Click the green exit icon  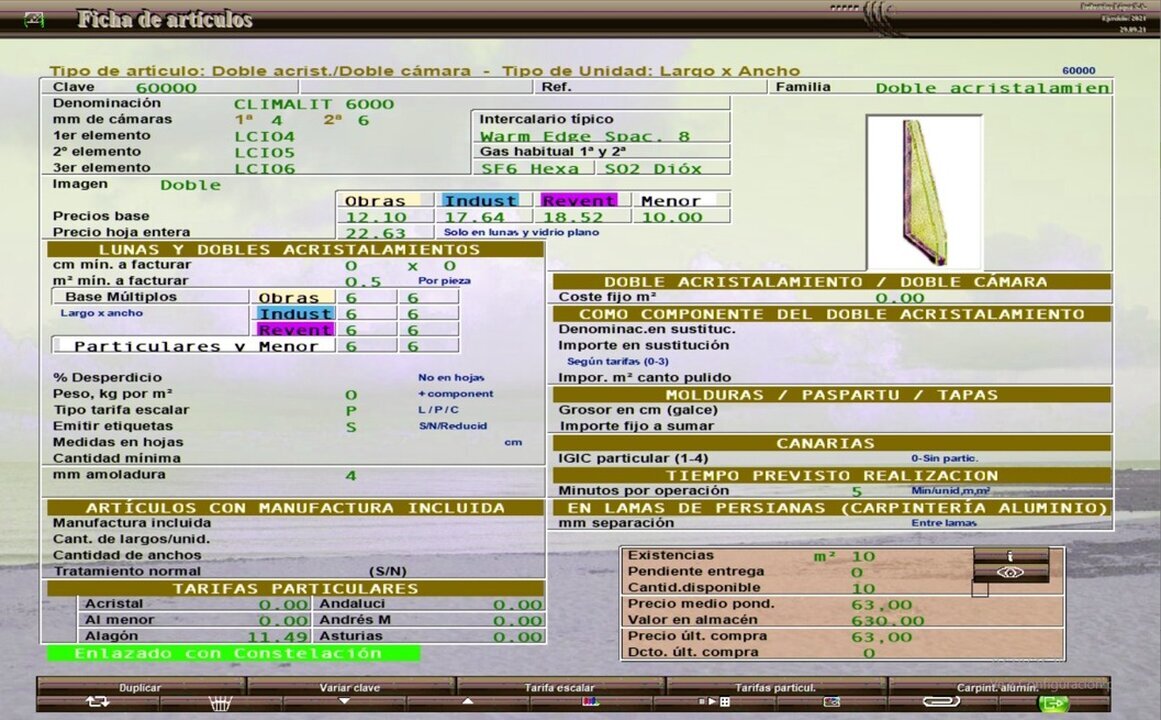point(1053,703)
